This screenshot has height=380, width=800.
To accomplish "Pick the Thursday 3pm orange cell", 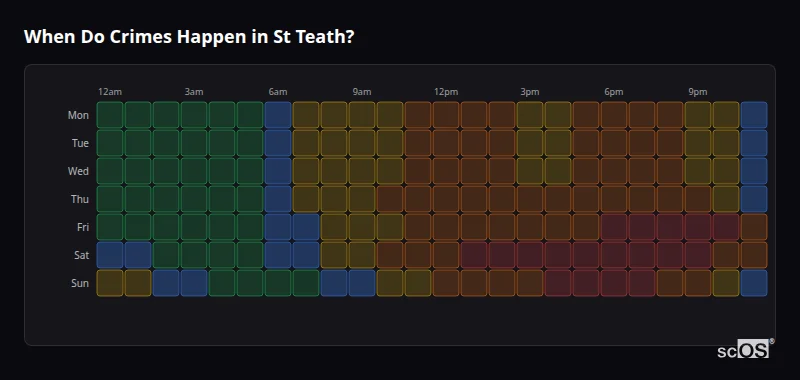I will click(530, 199).
